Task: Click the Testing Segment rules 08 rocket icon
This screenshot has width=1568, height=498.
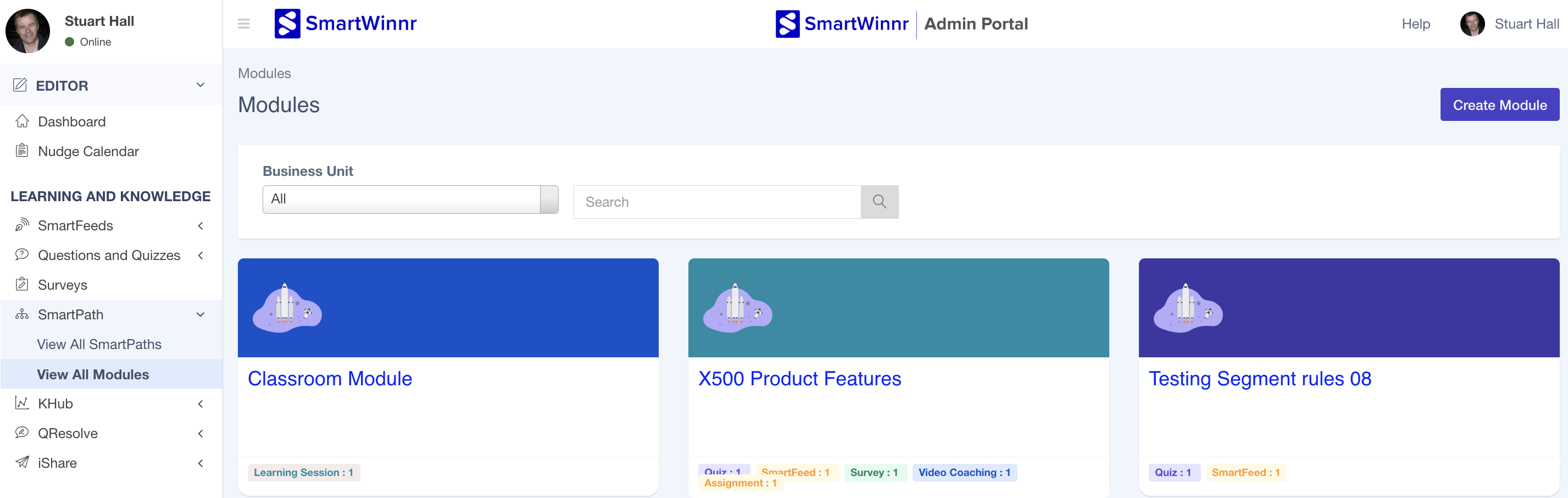Action: 1188,307
